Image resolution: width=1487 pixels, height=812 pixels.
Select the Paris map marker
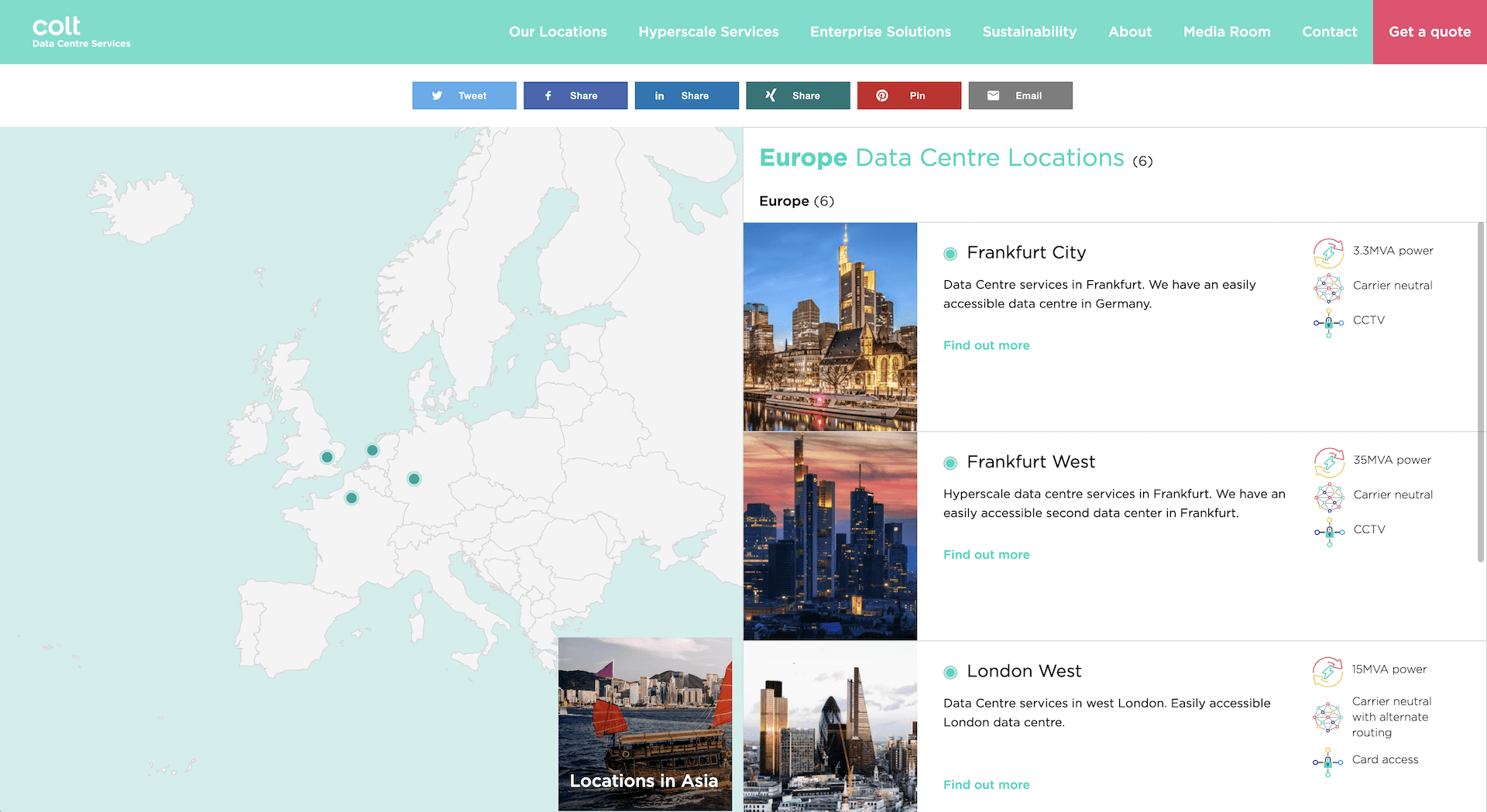[352, 499]
